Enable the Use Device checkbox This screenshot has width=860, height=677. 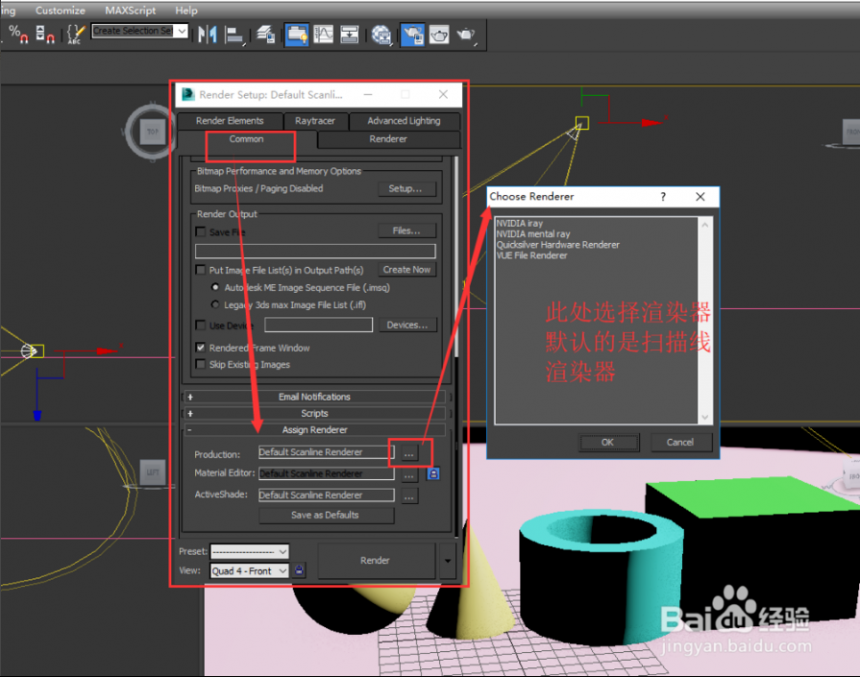(201, 325)
